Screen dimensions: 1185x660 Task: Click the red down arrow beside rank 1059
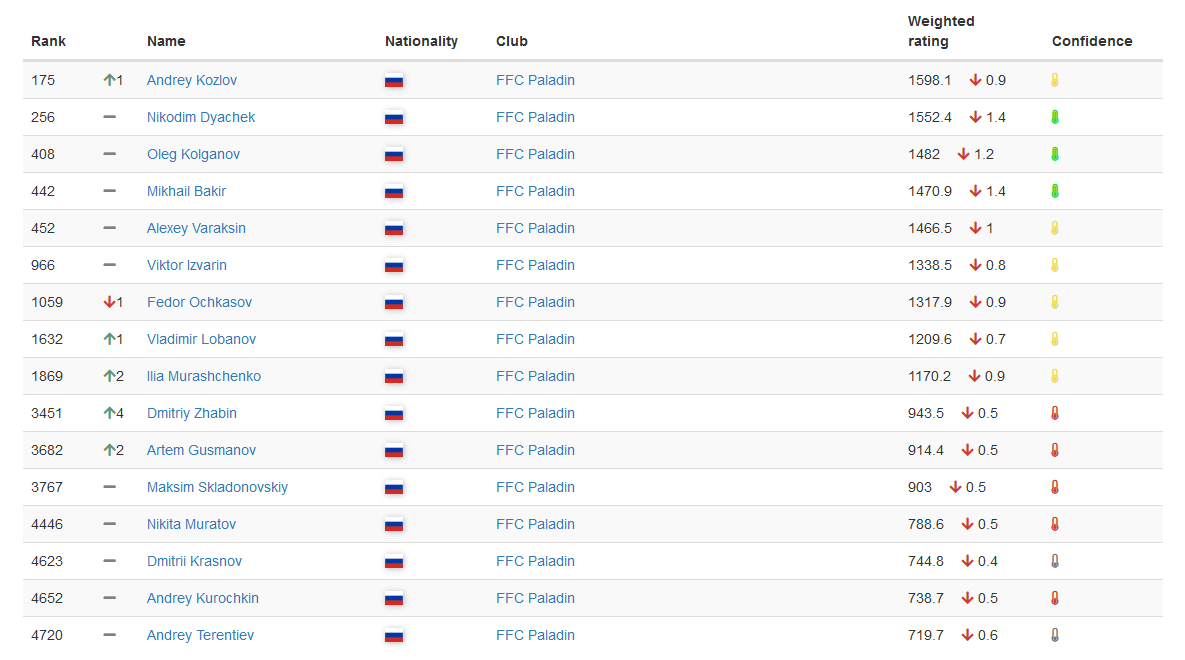[x=109, y=302]
